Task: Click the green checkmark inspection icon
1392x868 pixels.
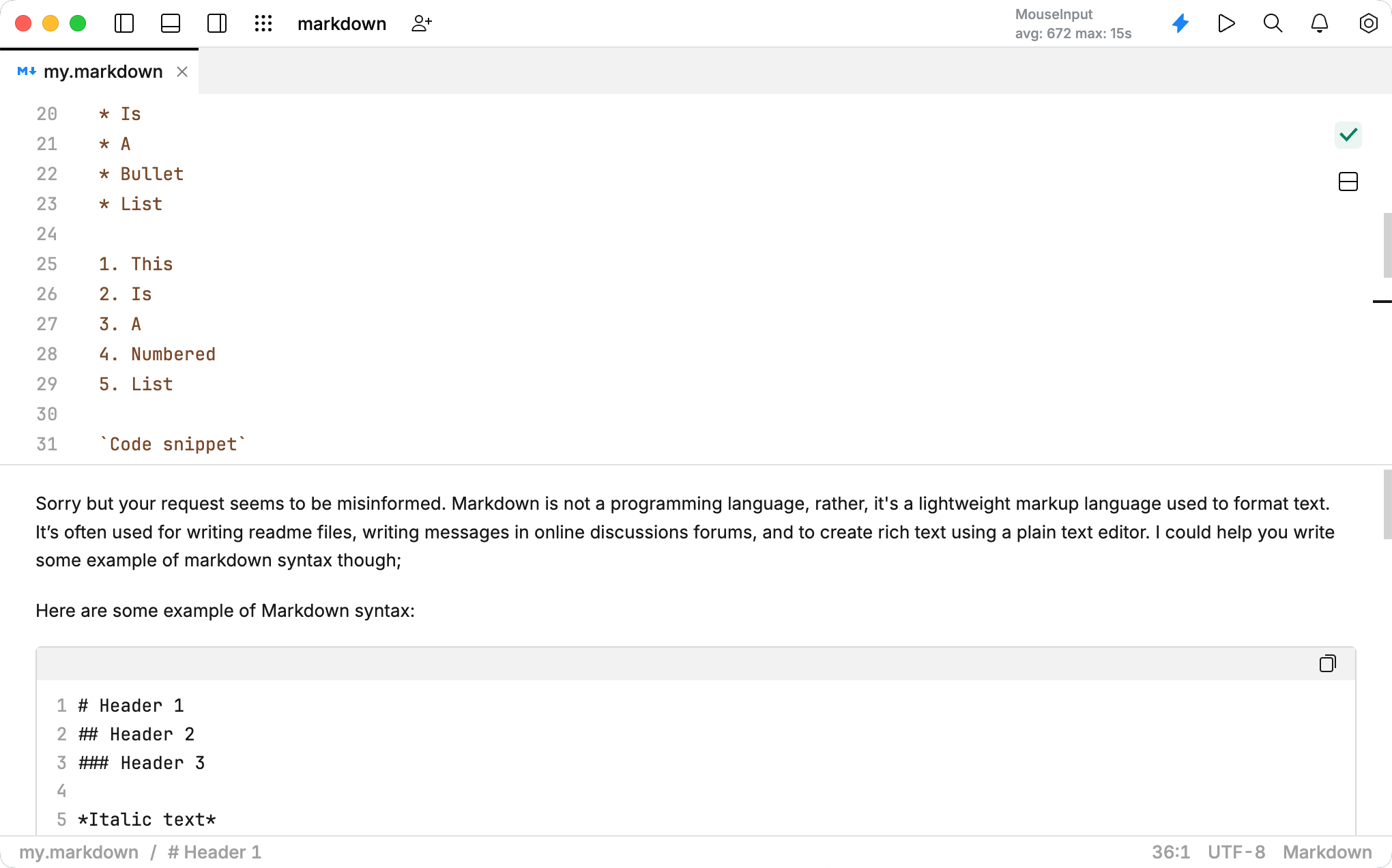Action: 1348,134
